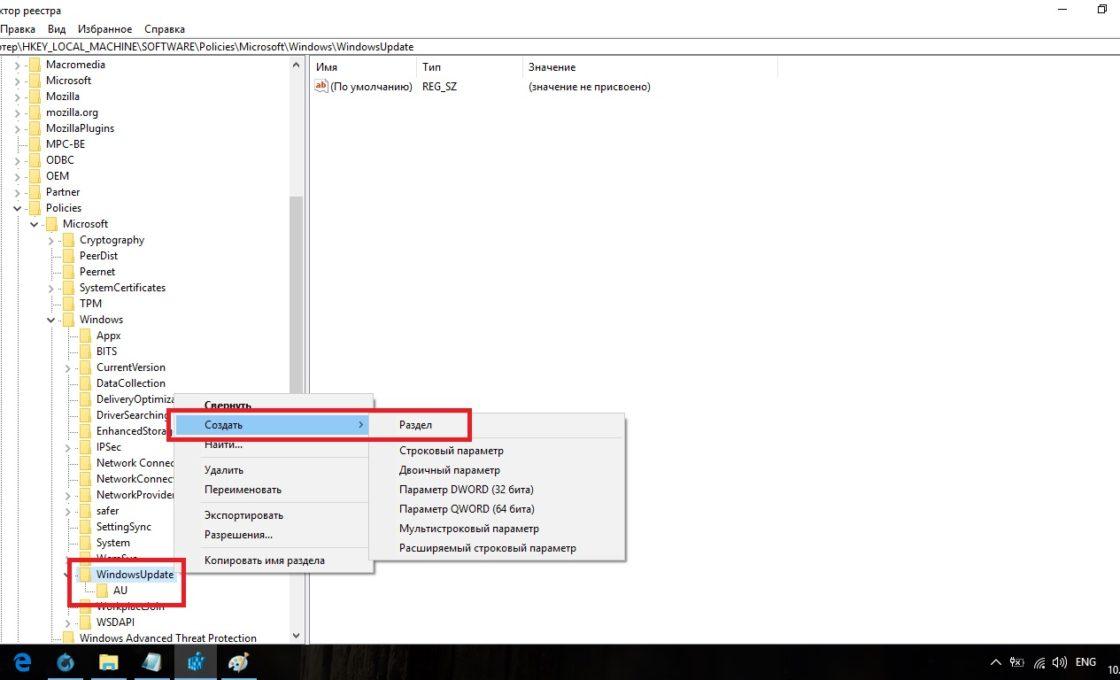
Task: Select the DataCollection key
Action: [x=131, y=384]
